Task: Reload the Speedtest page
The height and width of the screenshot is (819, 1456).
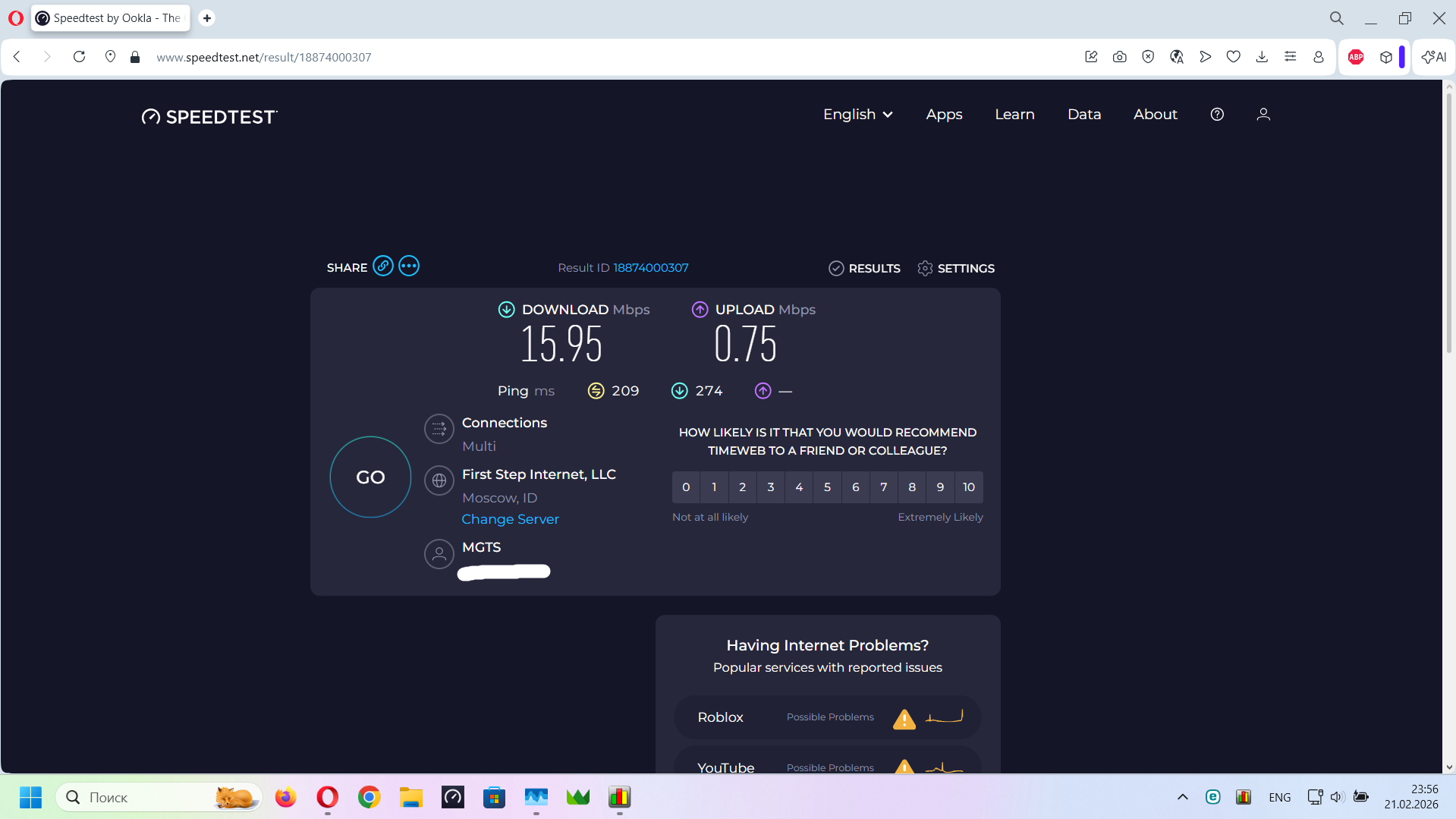Action: click(79, 57)
